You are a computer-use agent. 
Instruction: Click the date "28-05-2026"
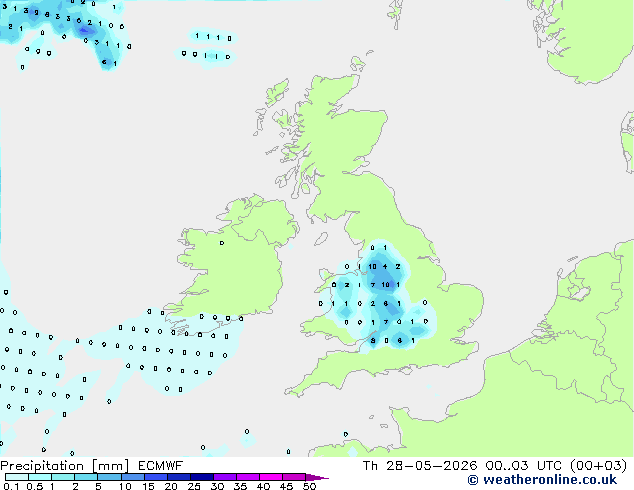click(431, 466)
